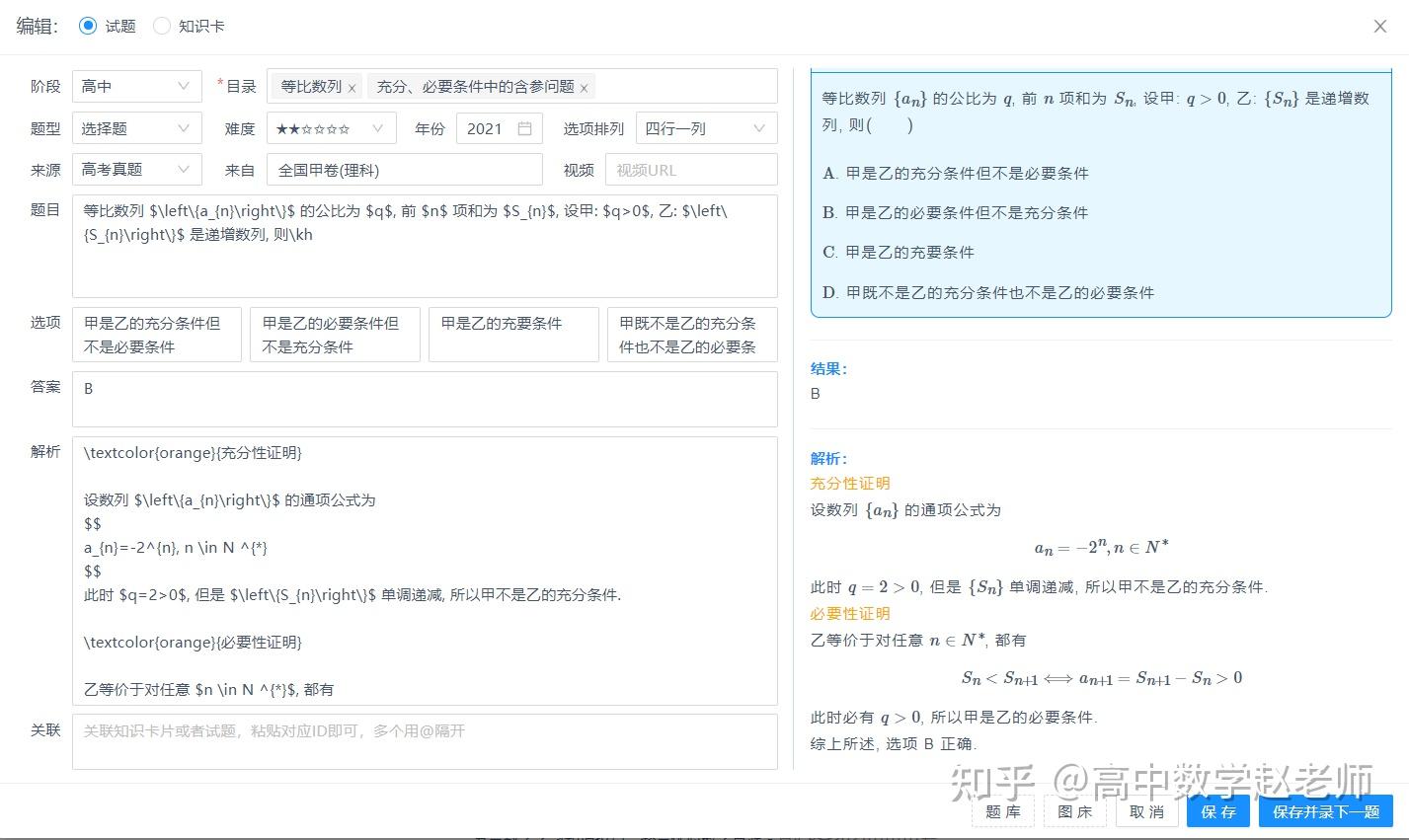Remove the 等比数列 catalog tag
This screenshot has height=840, width=1409.
352,87
